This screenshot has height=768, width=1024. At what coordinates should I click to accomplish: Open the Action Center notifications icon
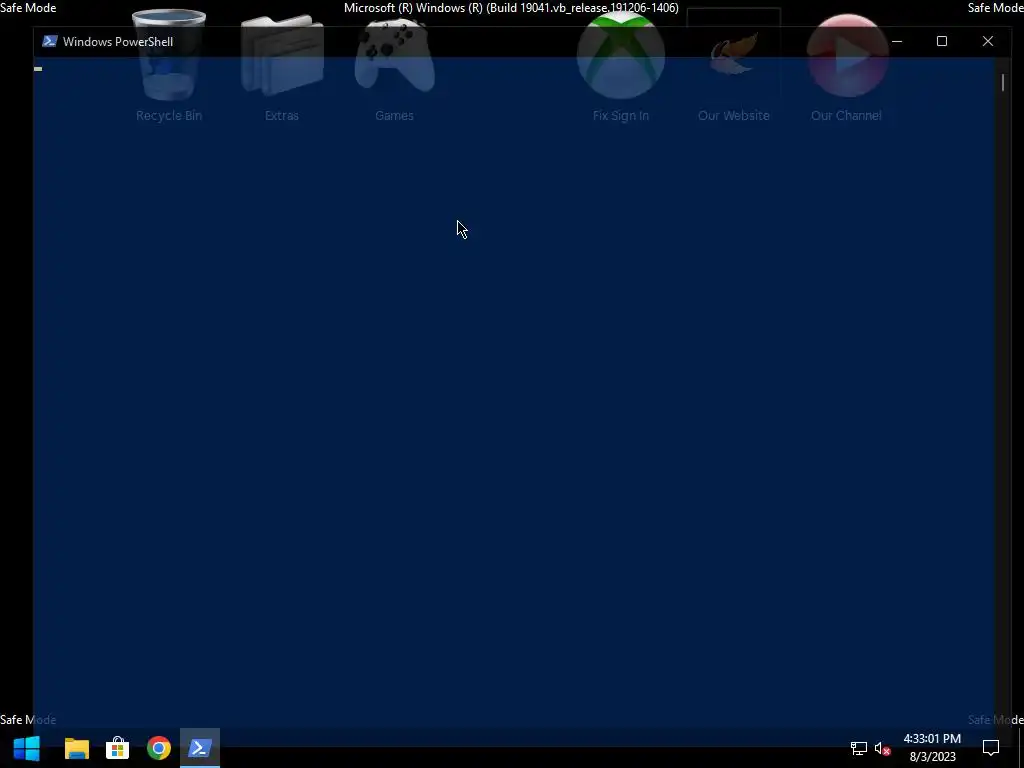[x=991, y=748]
